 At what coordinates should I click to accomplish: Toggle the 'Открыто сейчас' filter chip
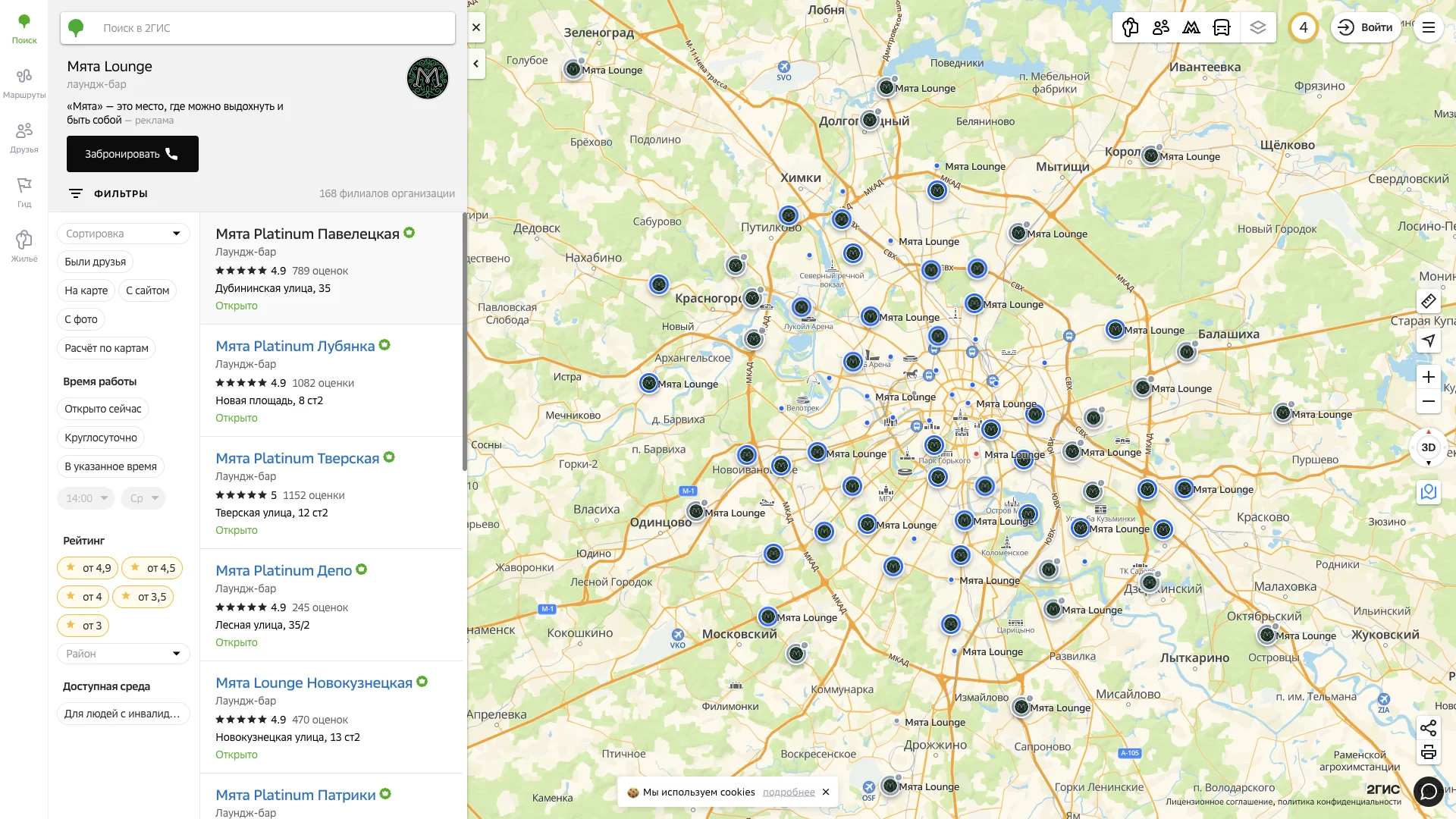[102, 409]
